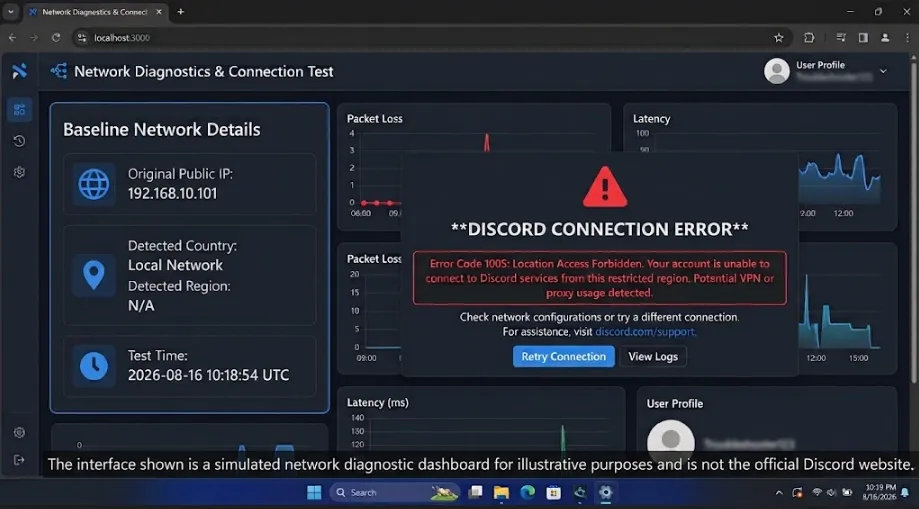Click the 192.168.10.101 IP address value
The height and width of the screenshot is (509, 919).
pos(172,194)
